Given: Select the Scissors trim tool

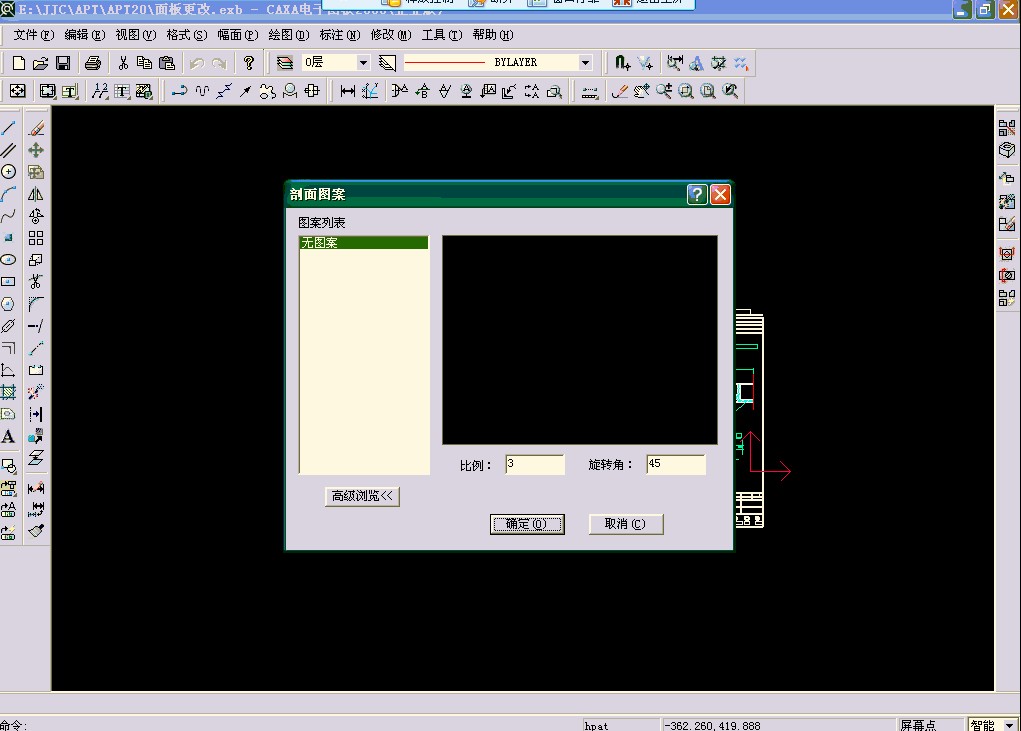Looking at the screenshot, I should [36, 281].
